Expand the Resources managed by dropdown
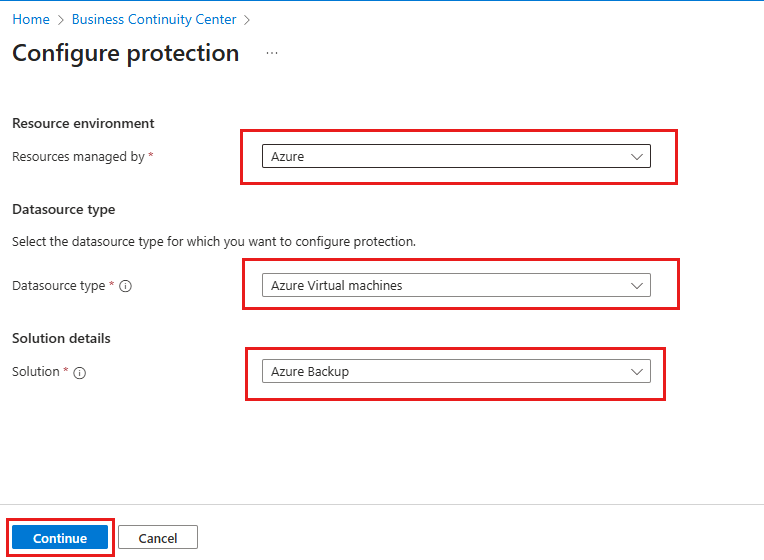Screen dimensions: 764x560 pos(455,157)
